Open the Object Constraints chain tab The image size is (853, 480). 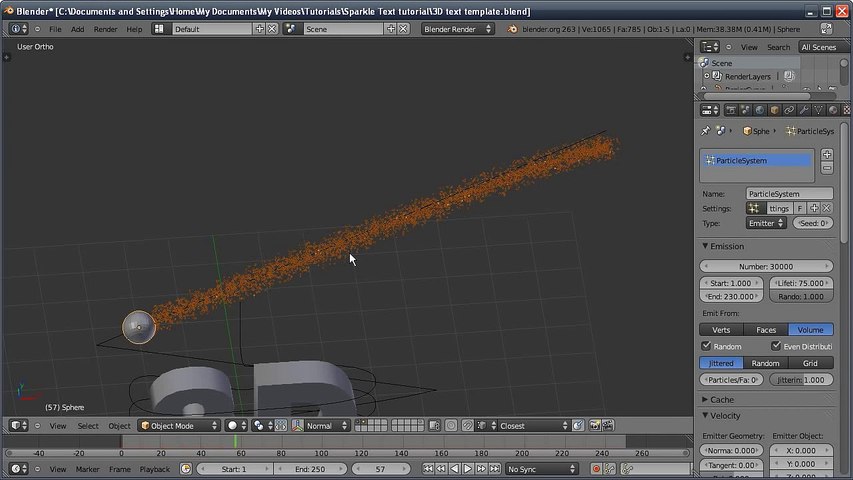click(789, 110)
